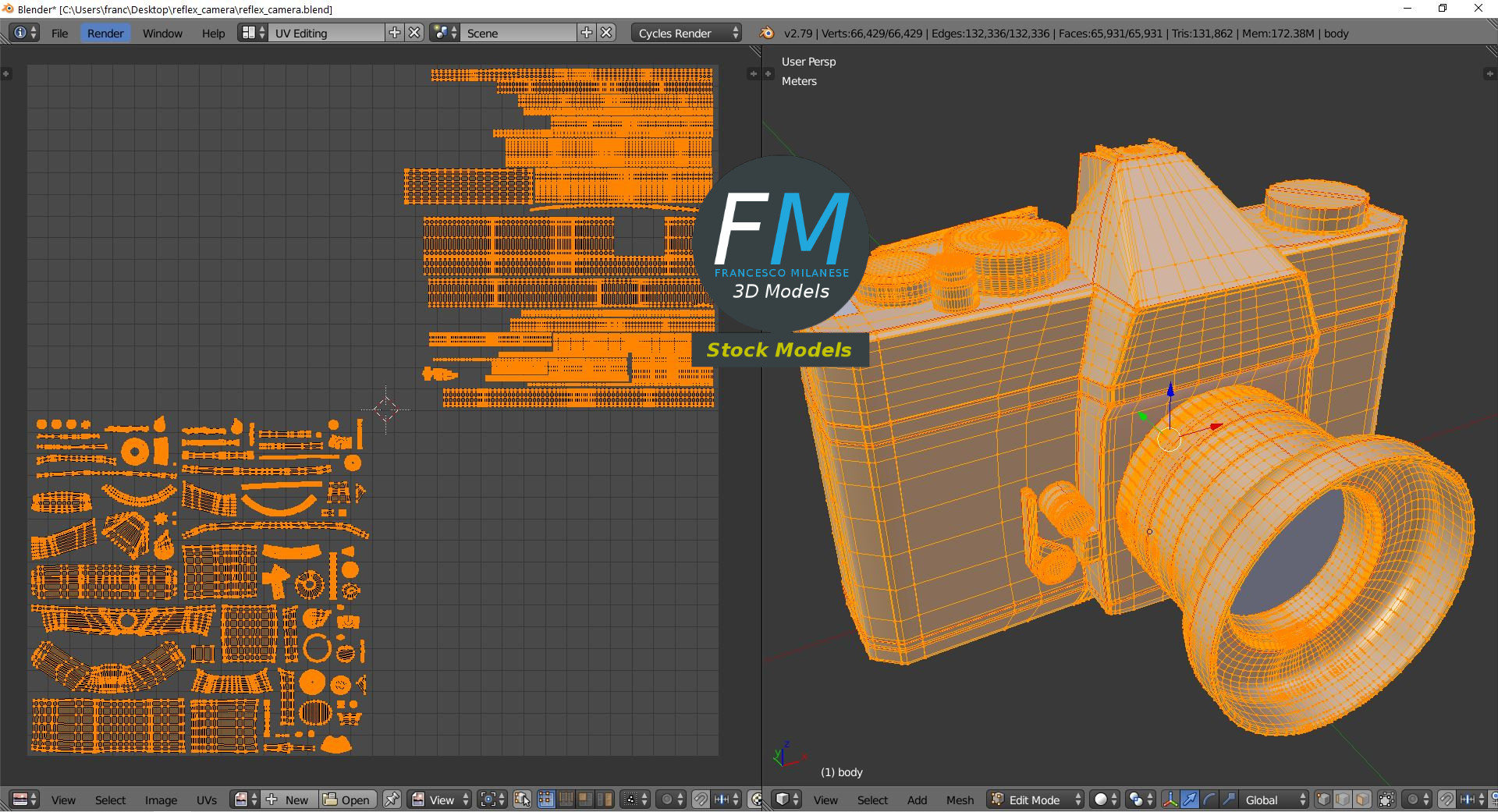The width and height of the screenshot is (1498, 812).
Task: Toggle limit selection to visible in 3D view
Action: (x=1386, y=800)
